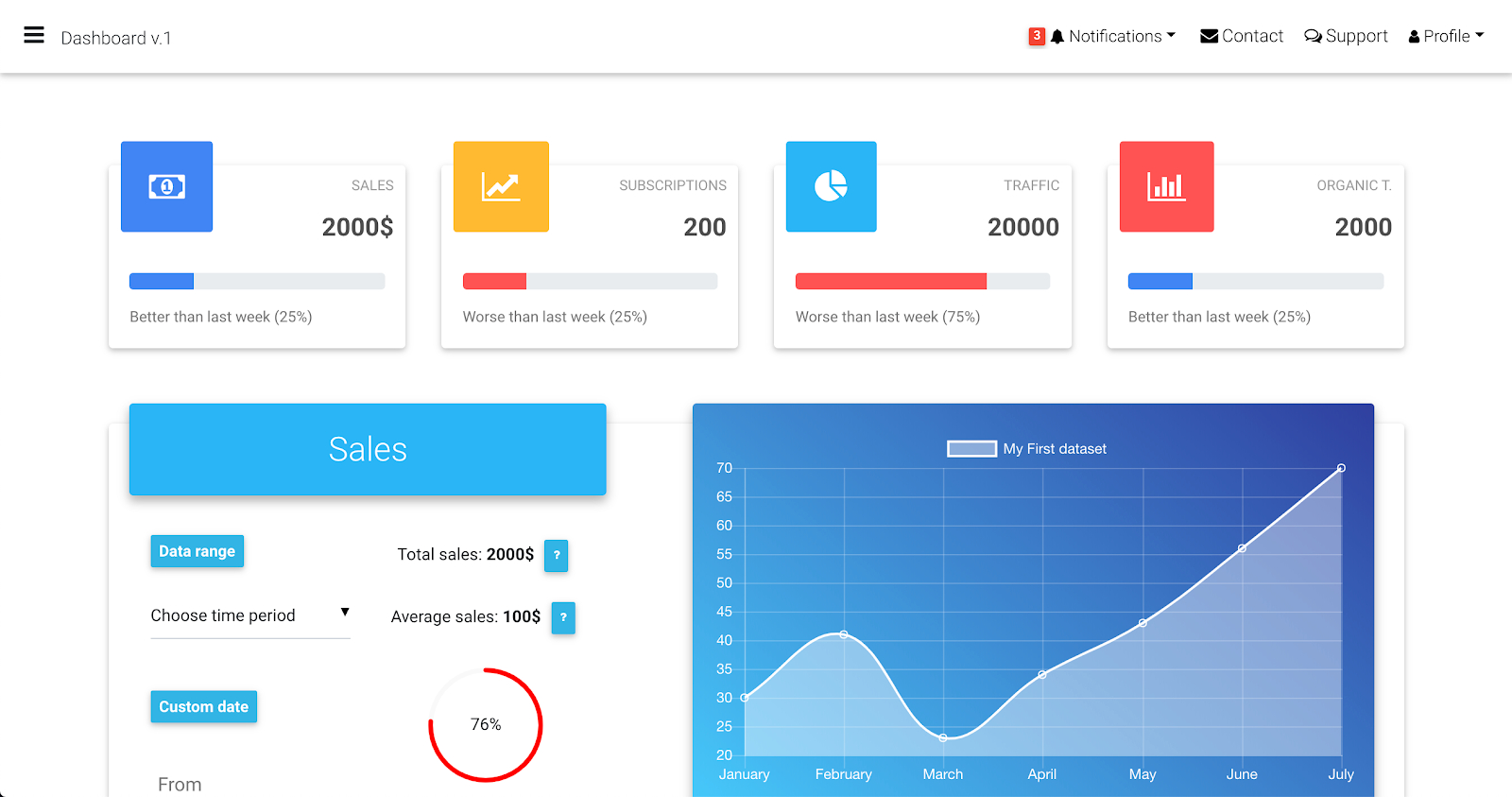Click the Traffic red progress bar

tap(891, 281)
